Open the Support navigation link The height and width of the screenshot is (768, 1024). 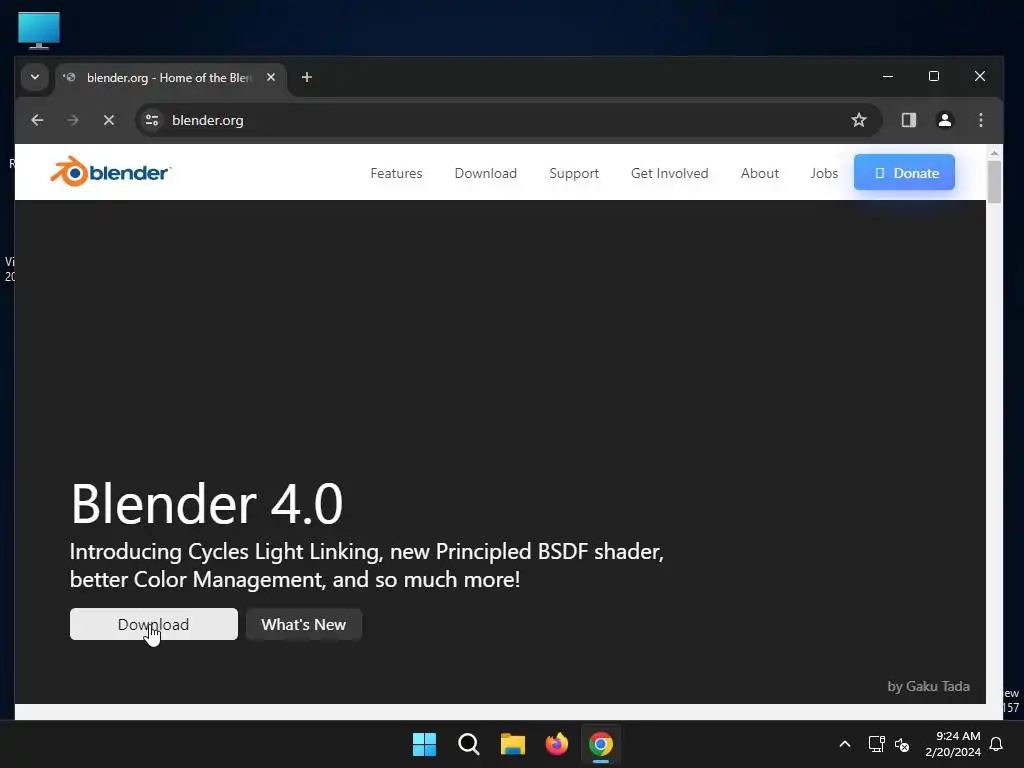(573, 173)
